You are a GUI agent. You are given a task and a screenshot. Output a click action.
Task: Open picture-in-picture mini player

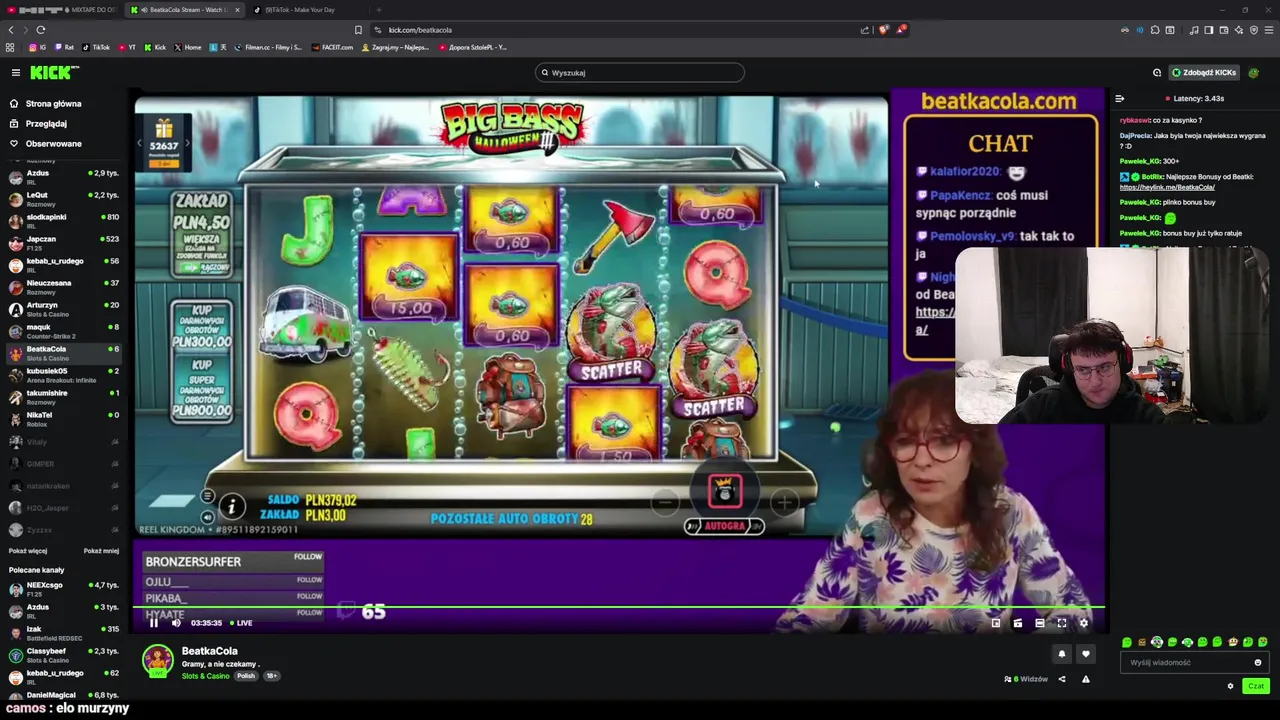tap(996, 623)
